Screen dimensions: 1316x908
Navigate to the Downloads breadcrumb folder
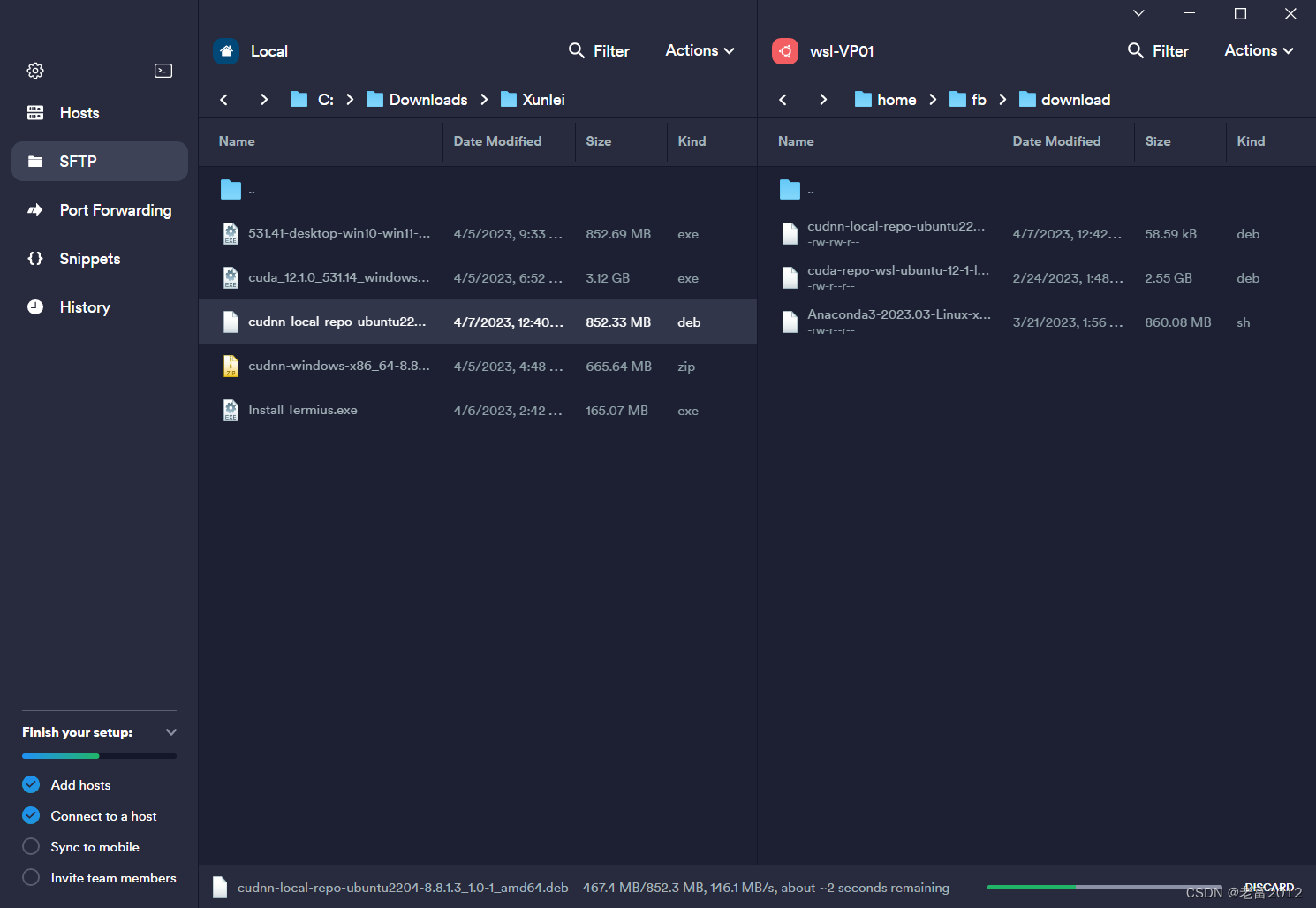pos(427,99)
